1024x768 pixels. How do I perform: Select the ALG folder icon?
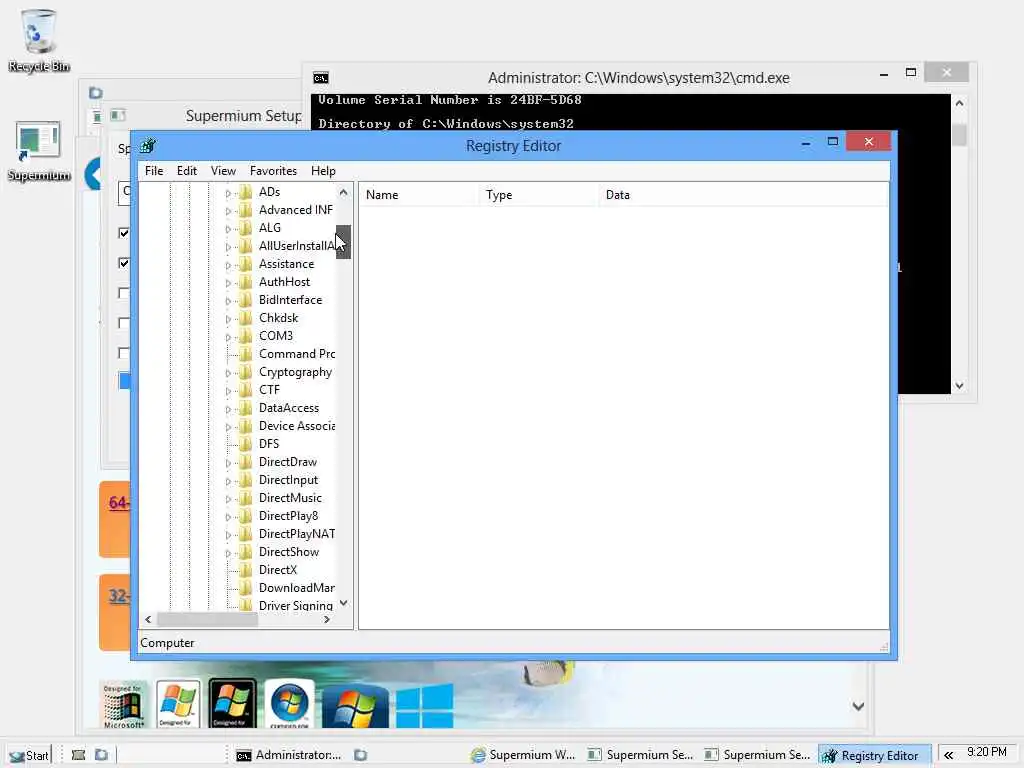pos(246,228)
